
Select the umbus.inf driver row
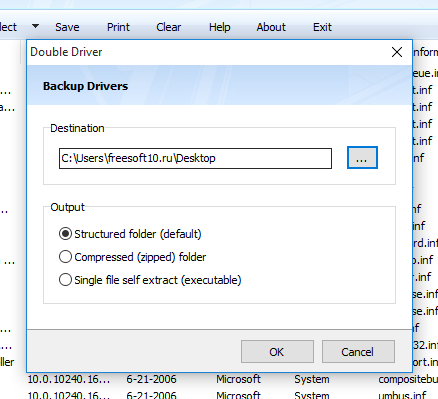pos(233,395)
